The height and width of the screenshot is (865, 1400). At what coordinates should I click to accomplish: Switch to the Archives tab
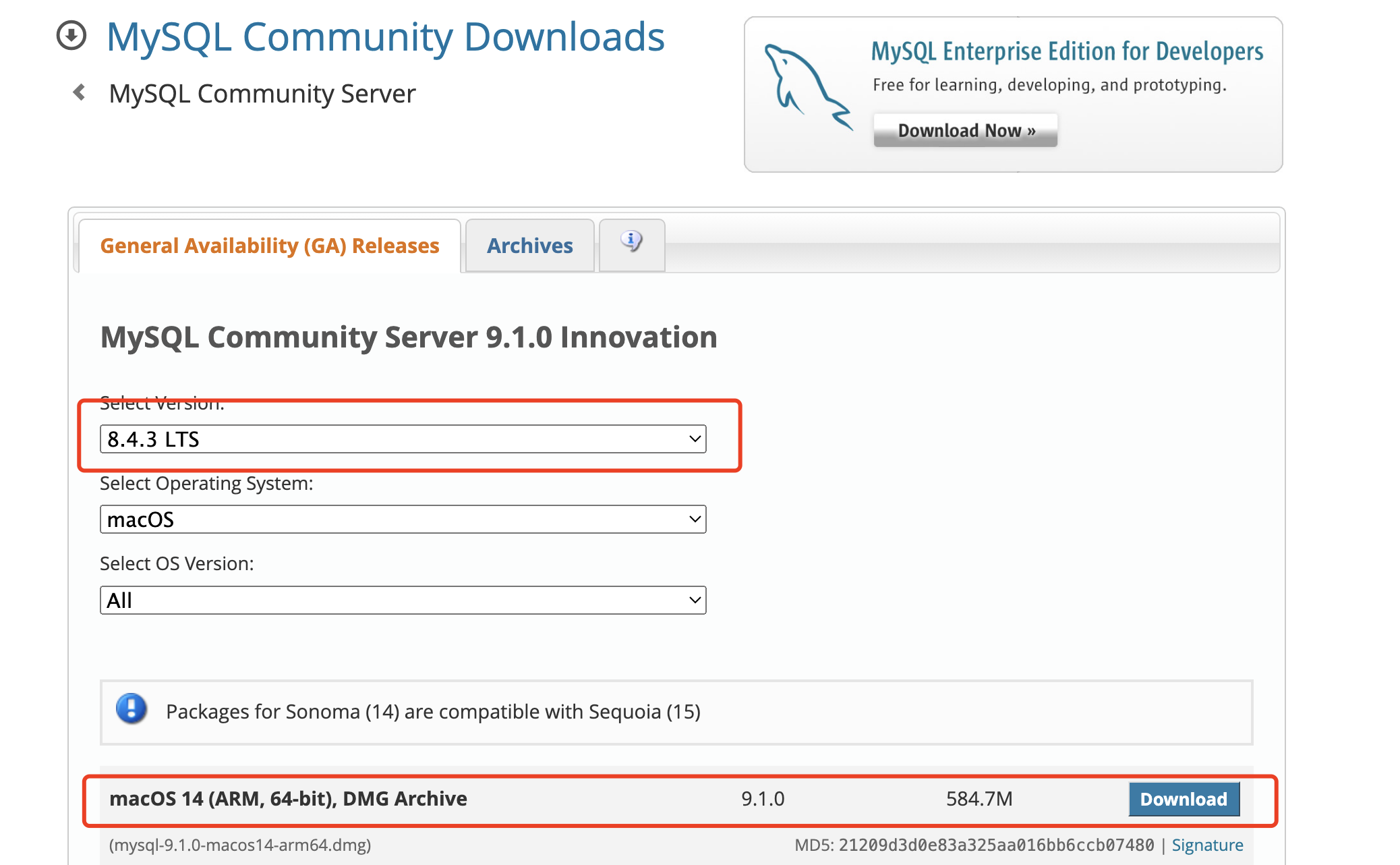(530, 246)
